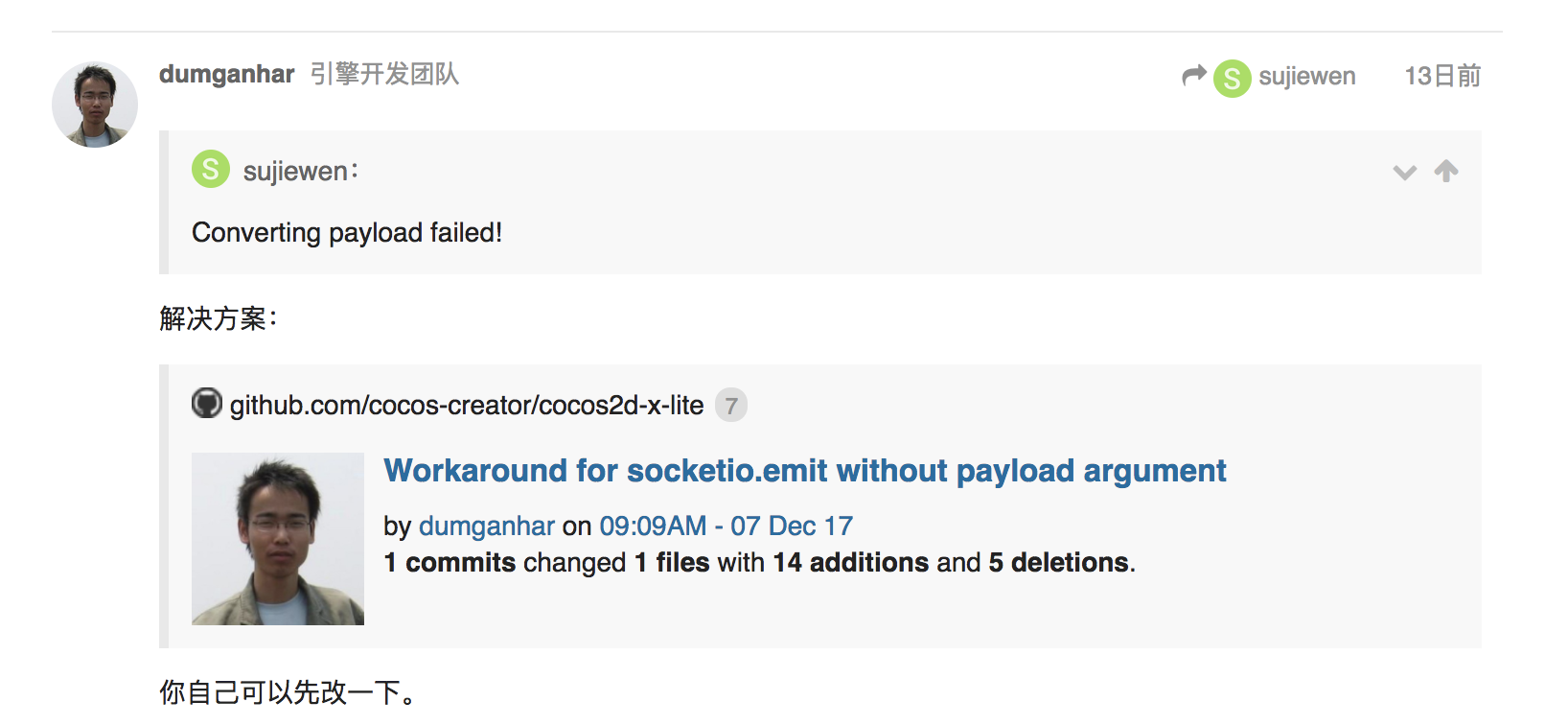This screenshot has width=1568, height=725.
Task: Click the 引擎开发团队 team title
Action: [x=384, y=74]
